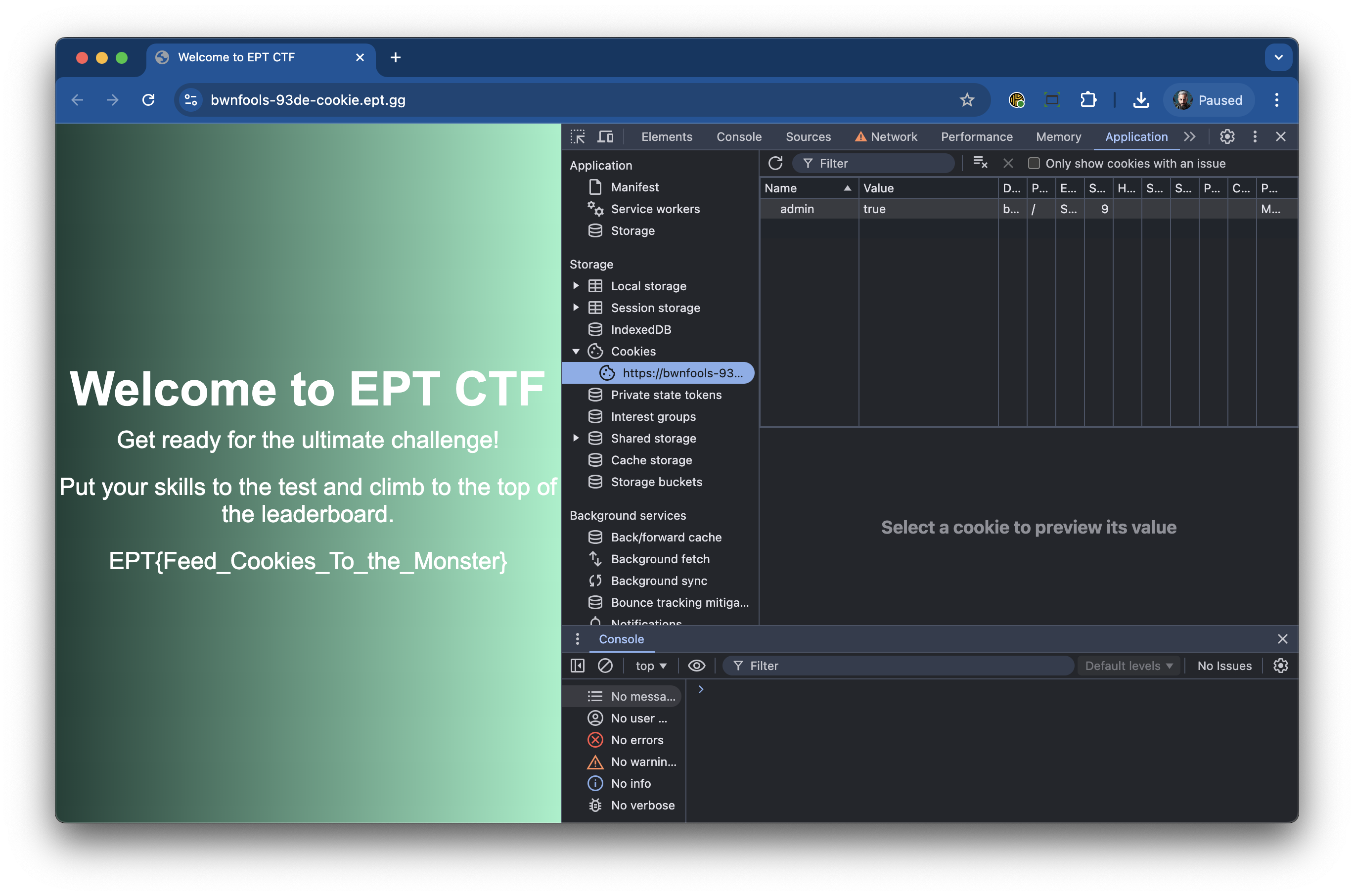Click the inspect element picker icon
The image size is (1354, 896).
(578, 136)
